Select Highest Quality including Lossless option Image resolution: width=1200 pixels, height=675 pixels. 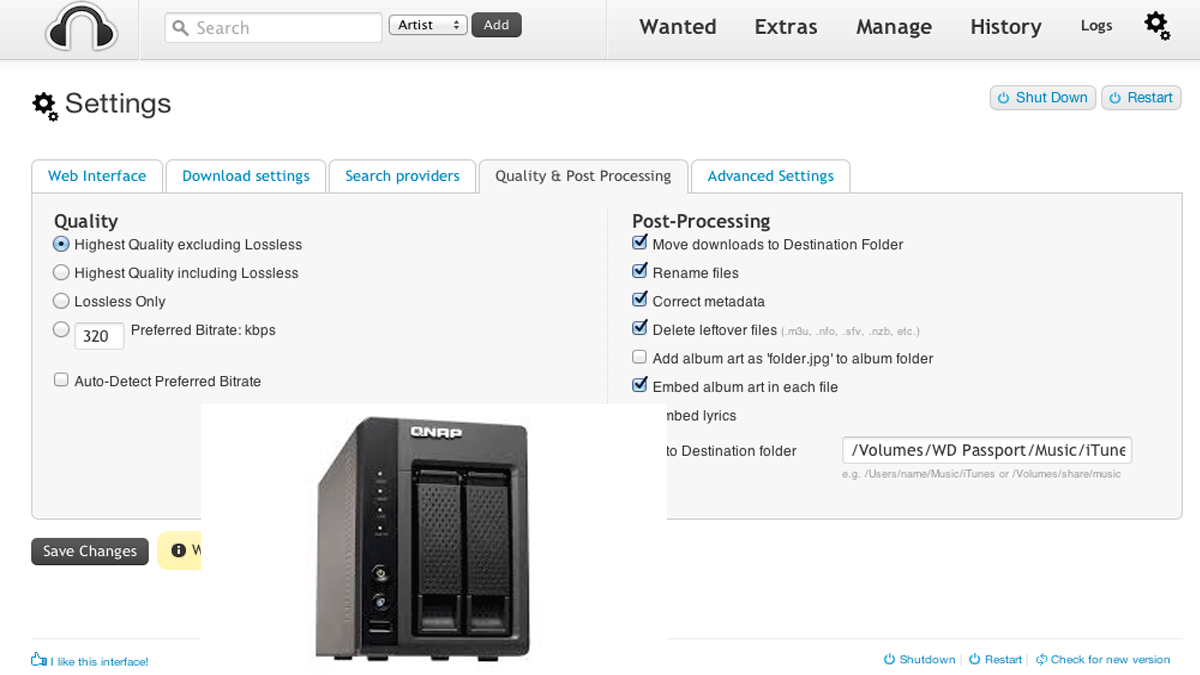(62, 273)
